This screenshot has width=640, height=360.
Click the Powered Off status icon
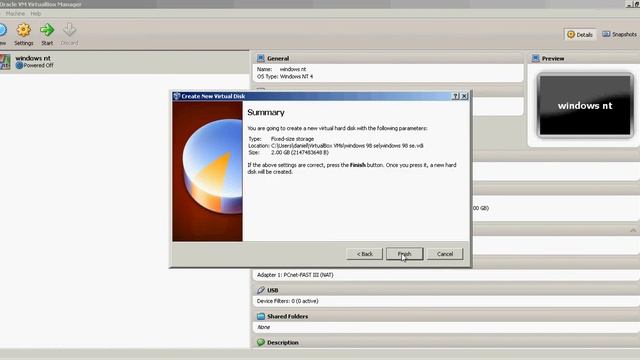pyautogui.click(x=19, y=65)
